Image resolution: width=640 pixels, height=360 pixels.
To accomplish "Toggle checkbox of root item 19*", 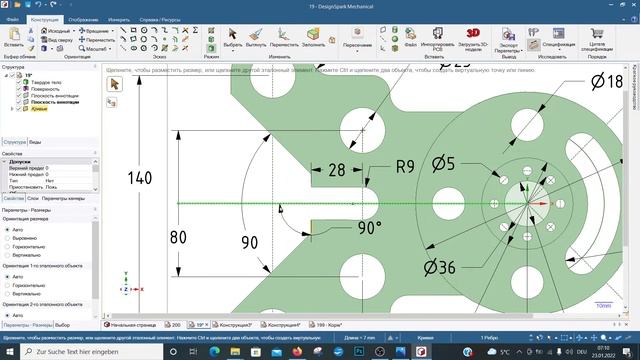I will [12, 76].
